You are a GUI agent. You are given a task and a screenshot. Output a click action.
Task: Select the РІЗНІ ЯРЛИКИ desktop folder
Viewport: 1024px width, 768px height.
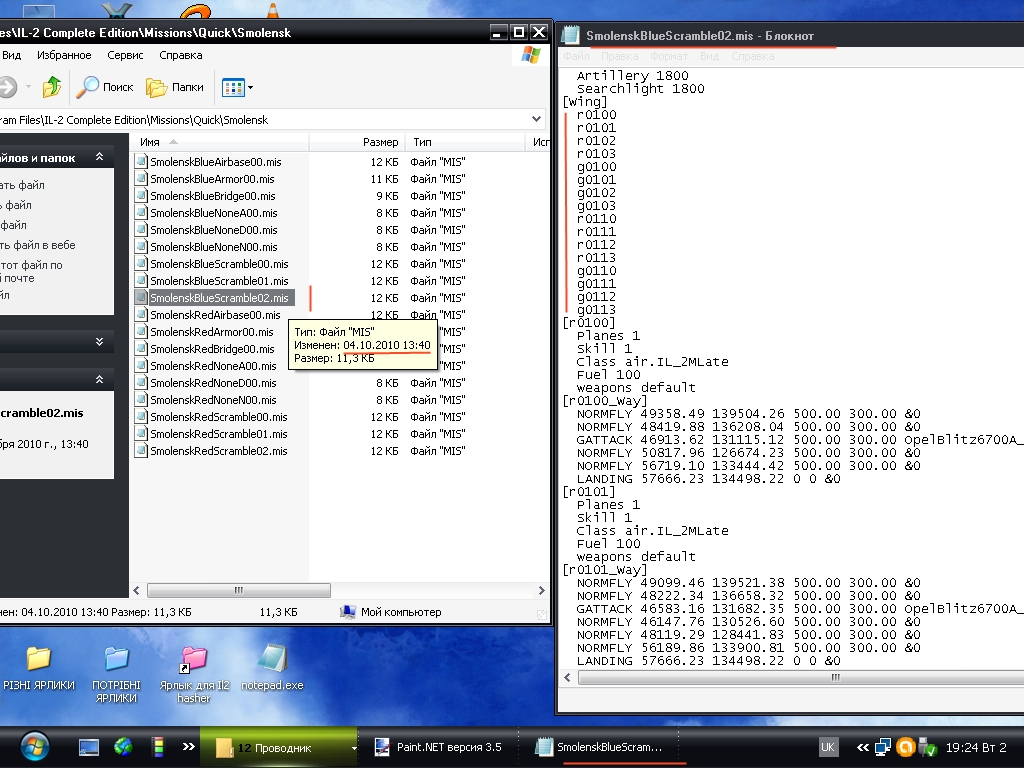point(38,660)
